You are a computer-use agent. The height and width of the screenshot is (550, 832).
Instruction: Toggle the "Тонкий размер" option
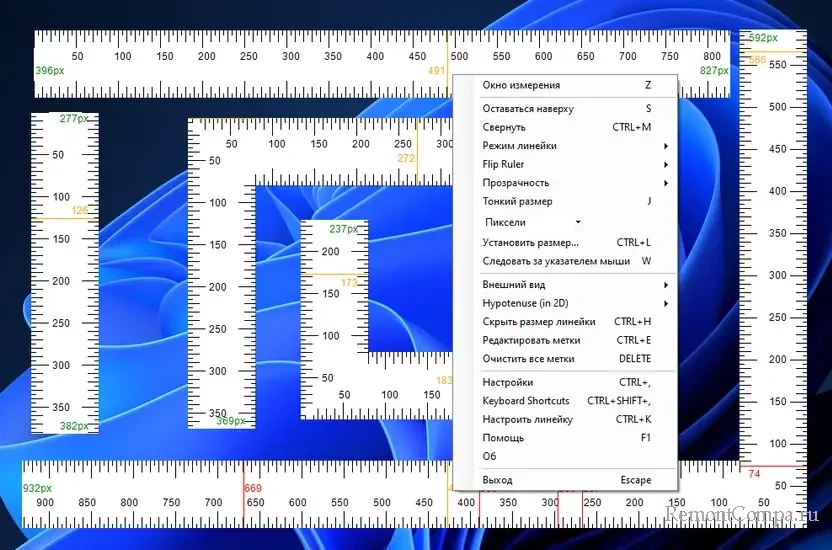(x=566, y=202)
